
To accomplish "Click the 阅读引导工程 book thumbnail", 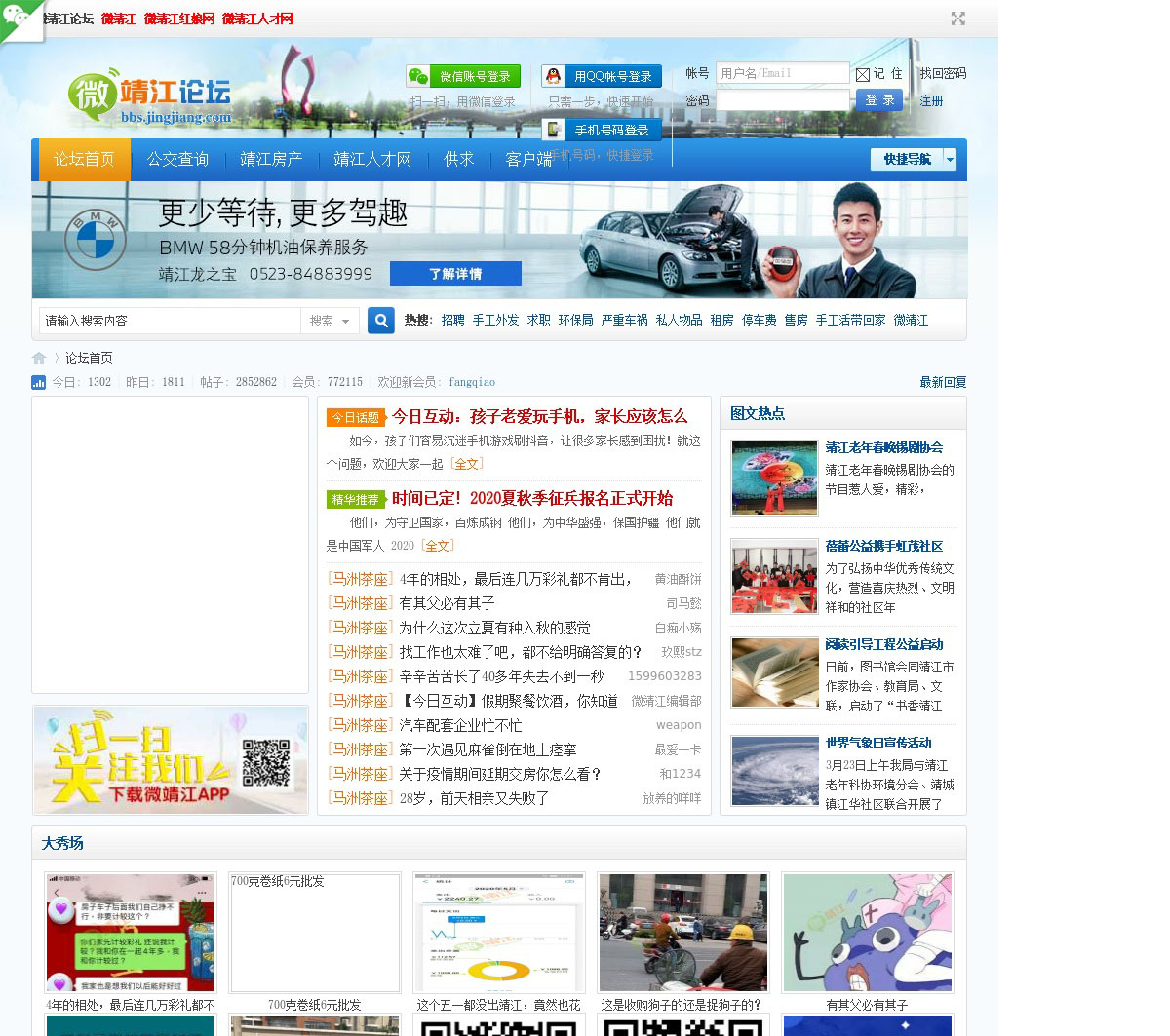I will (x=775, y=673).
